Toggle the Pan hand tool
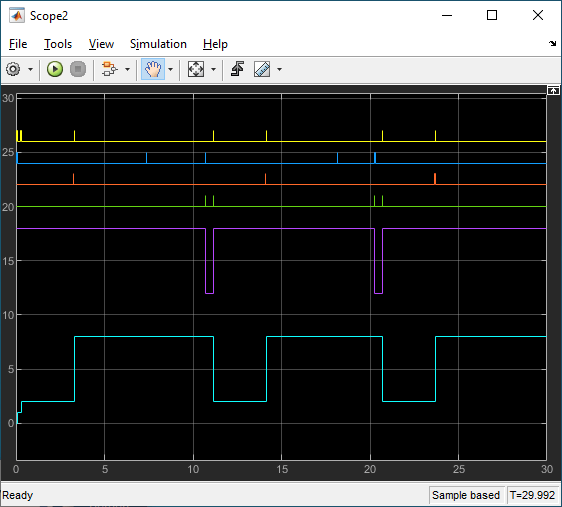Viewport: 562px width, 507px height. [153, 69]
